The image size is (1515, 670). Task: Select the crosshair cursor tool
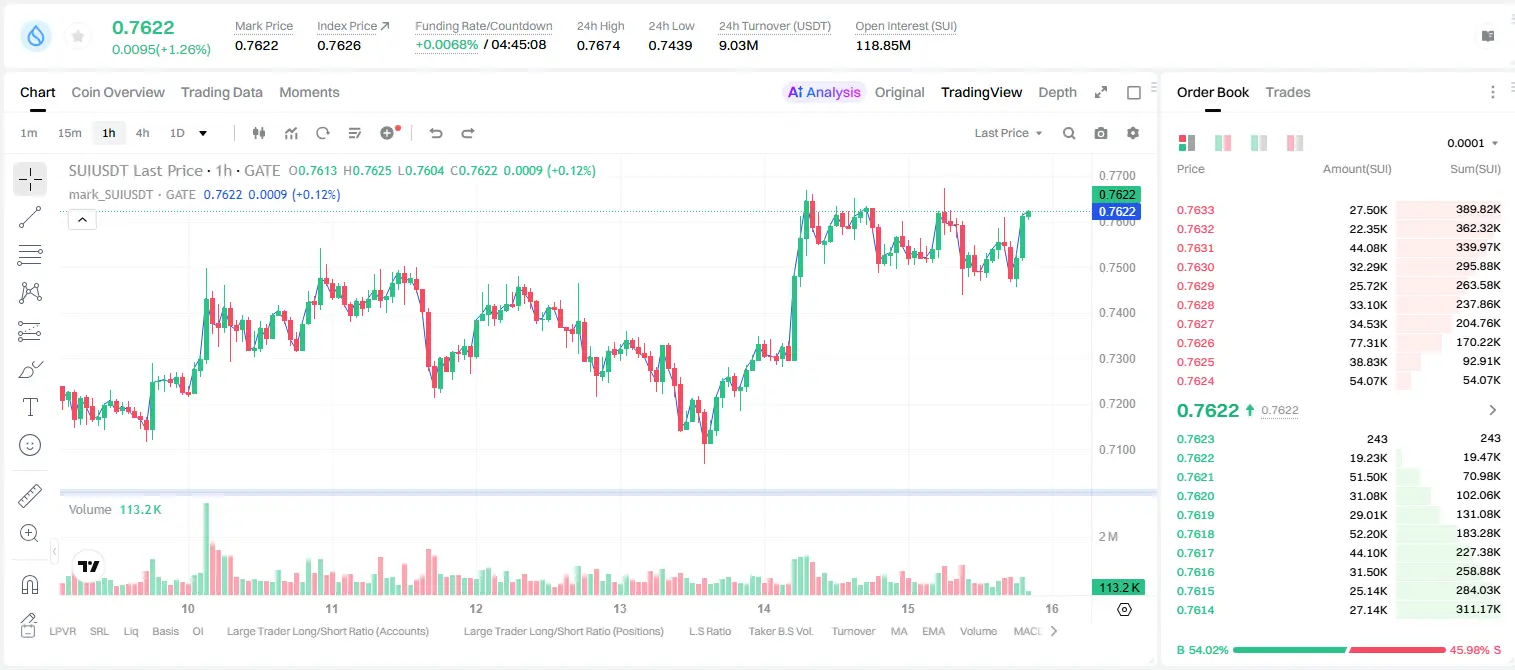click(30, 179)
